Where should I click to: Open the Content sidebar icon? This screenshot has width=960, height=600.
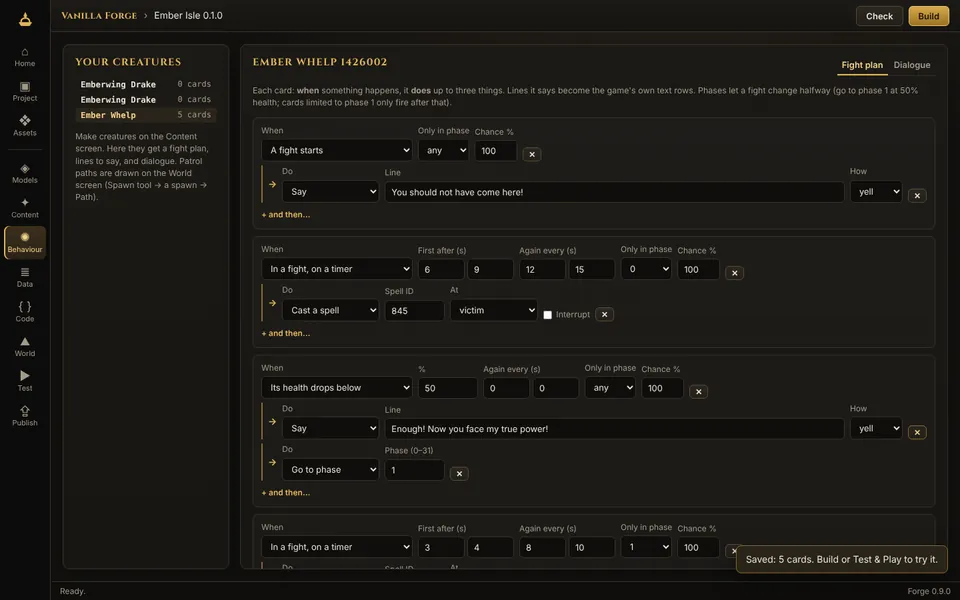click(24, 208)
